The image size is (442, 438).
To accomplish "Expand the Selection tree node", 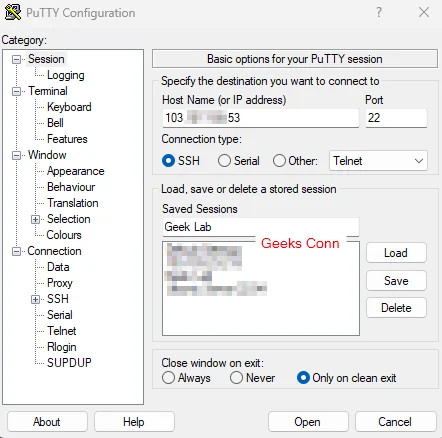I will (35, 219).
